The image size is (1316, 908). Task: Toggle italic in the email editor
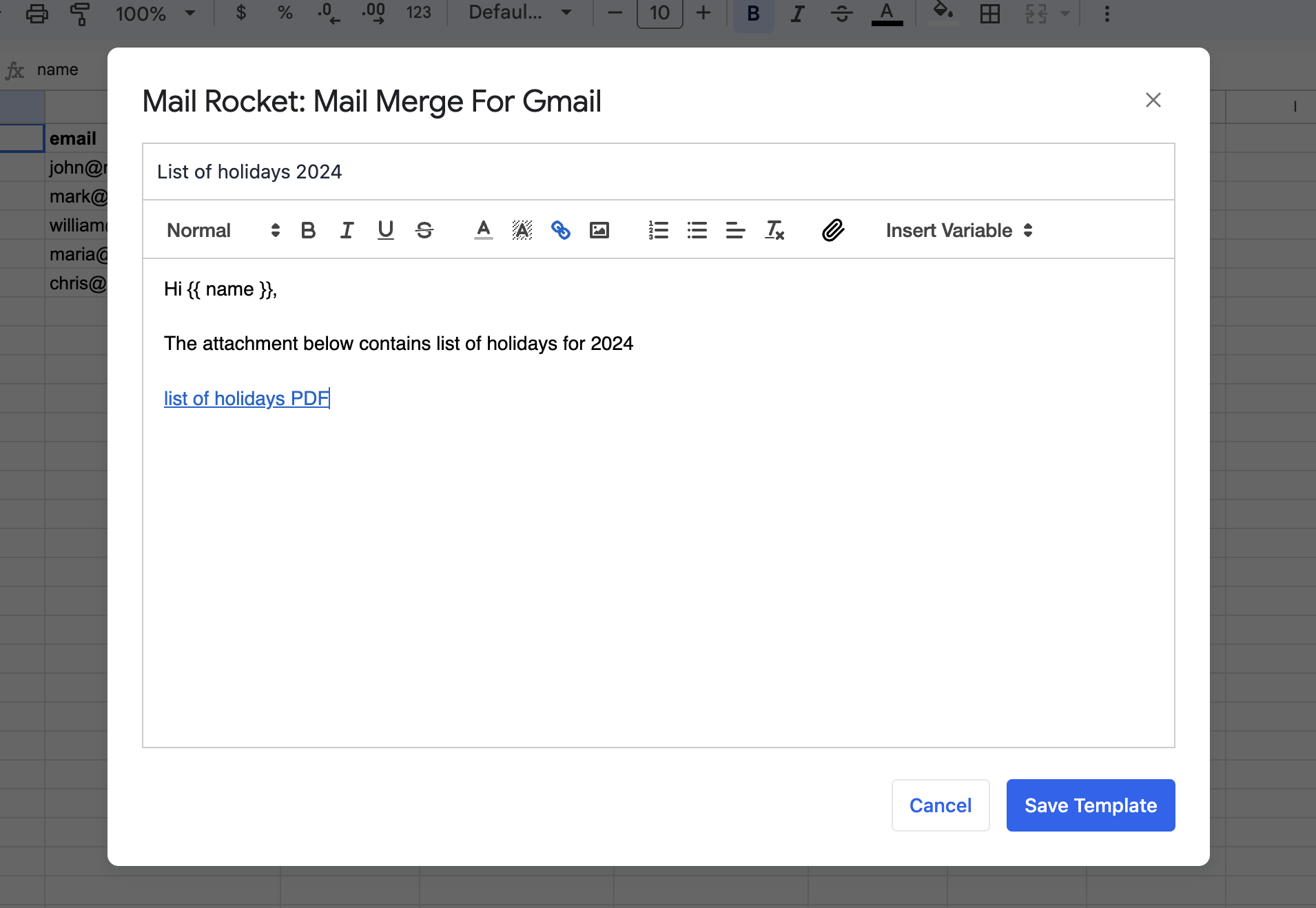coord(347,230)
